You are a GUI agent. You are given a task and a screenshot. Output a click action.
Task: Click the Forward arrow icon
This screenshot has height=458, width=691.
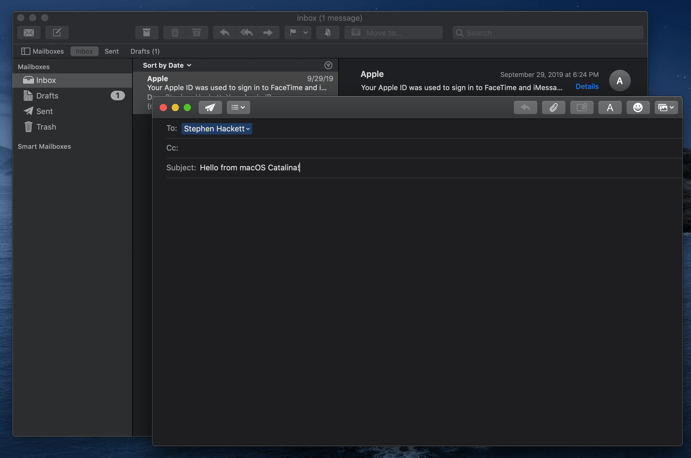click(x=268, y=33)
